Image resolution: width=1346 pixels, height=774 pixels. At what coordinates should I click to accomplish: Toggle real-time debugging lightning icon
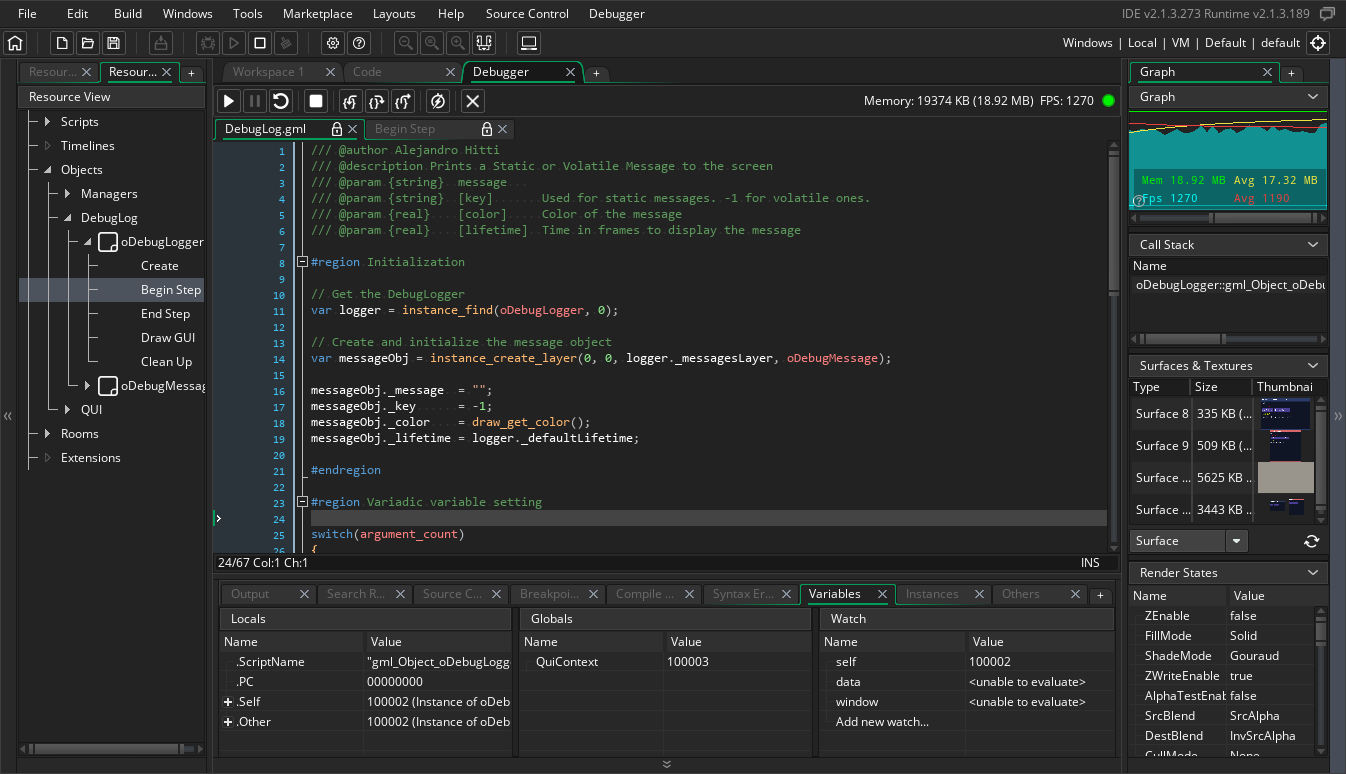pyautogui.click(x=437, y=101)
